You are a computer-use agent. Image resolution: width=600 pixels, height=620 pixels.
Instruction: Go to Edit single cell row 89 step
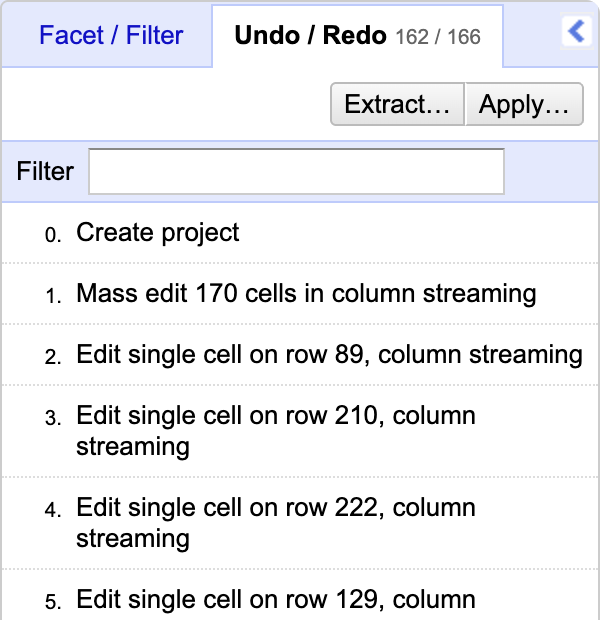300,355
